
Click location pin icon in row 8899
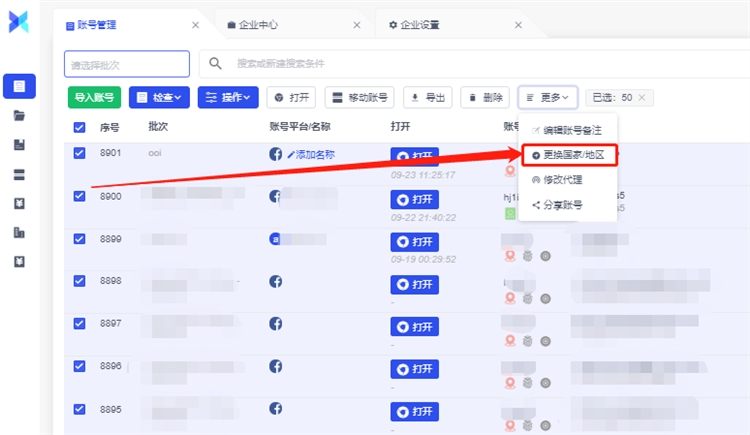click(510, 256)
